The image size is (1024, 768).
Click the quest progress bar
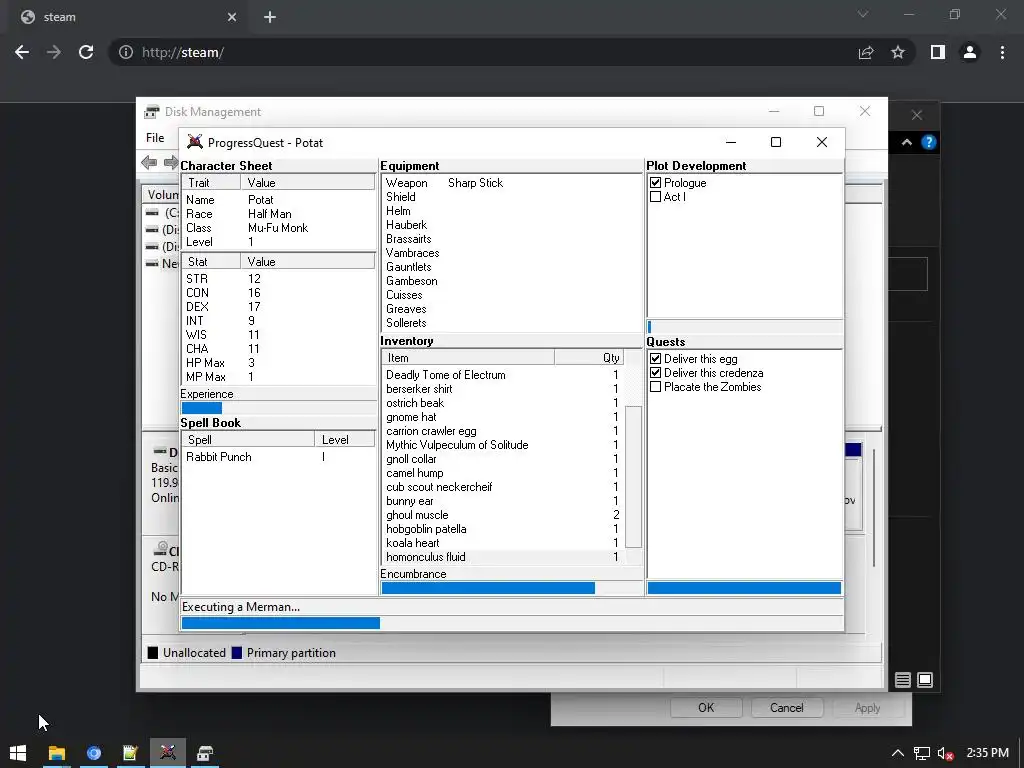coord(744,588)
